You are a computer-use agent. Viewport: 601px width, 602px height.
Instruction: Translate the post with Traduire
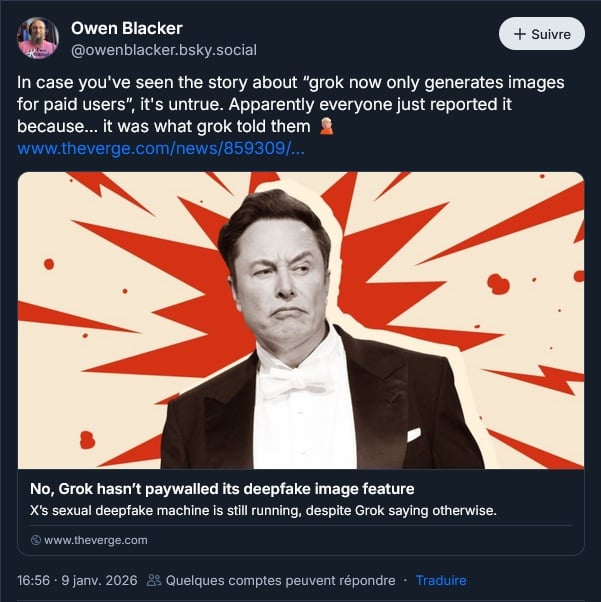coord(441,580)
